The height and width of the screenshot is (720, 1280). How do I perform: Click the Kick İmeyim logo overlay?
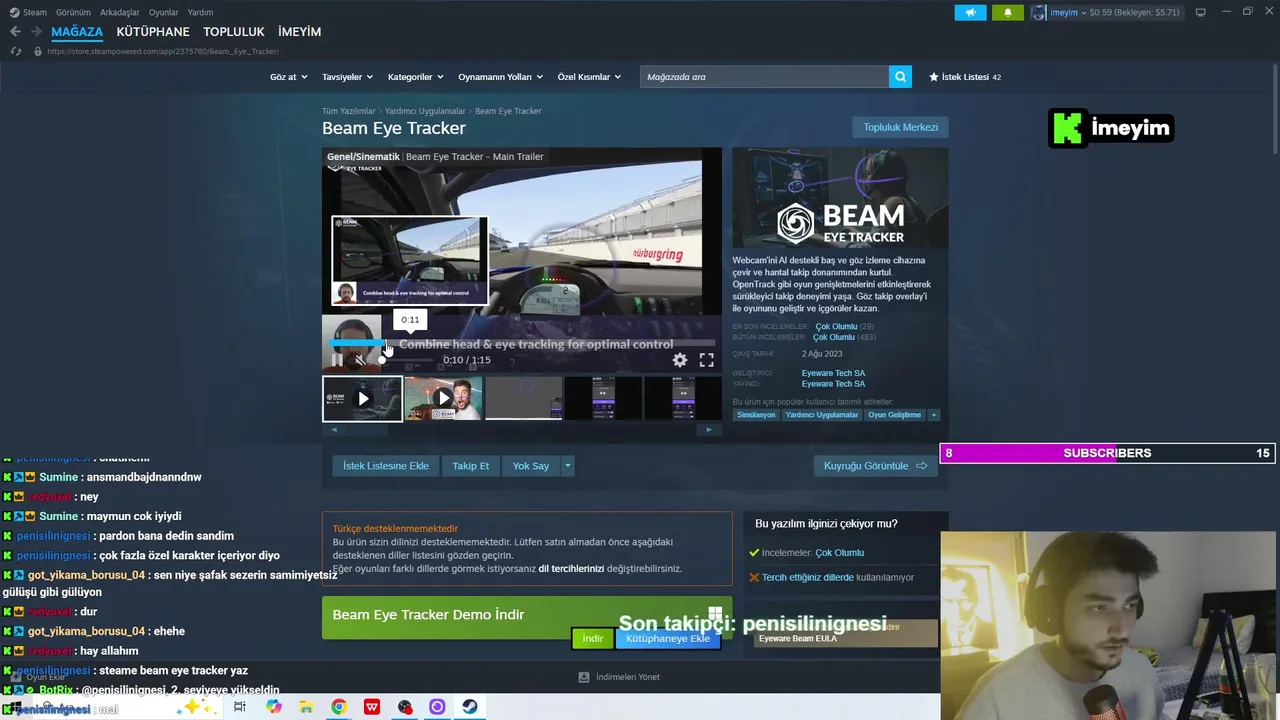[1110, 128]
